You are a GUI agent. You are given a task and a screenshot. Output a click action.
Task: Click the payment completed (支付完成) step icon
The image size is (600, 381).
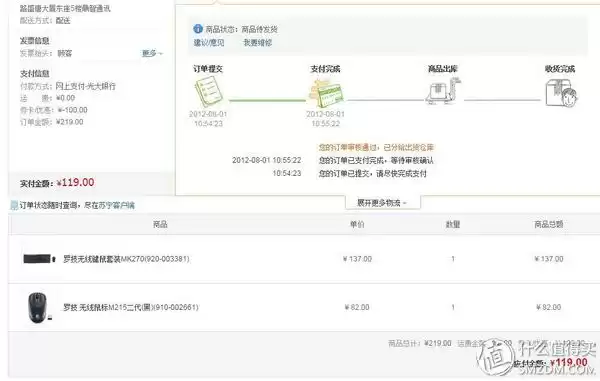[x=326, y=93]
